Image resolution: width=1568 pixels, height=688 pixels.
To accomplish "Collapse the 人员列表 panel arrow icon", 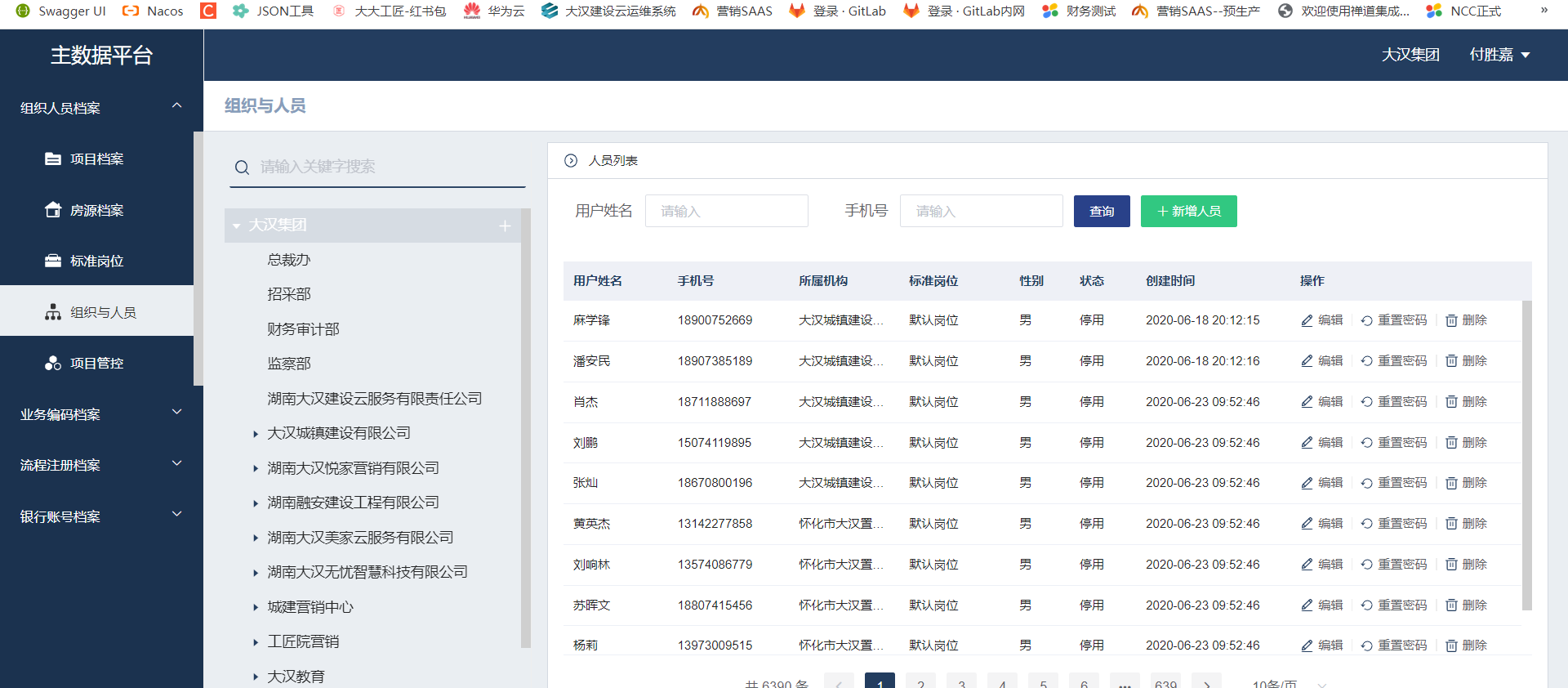I will [x=571, y=161].
